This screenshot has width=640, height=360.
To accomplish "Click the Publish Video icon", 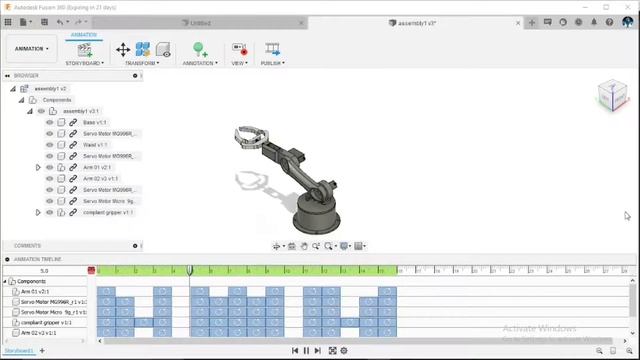I will click(x=272, y=50).
